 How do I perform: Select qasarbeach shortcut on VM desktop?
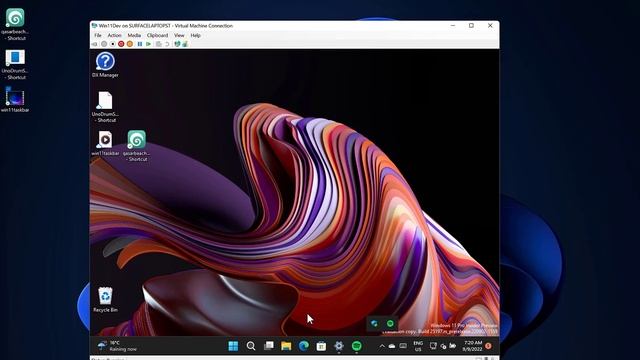tap(136, 146)
